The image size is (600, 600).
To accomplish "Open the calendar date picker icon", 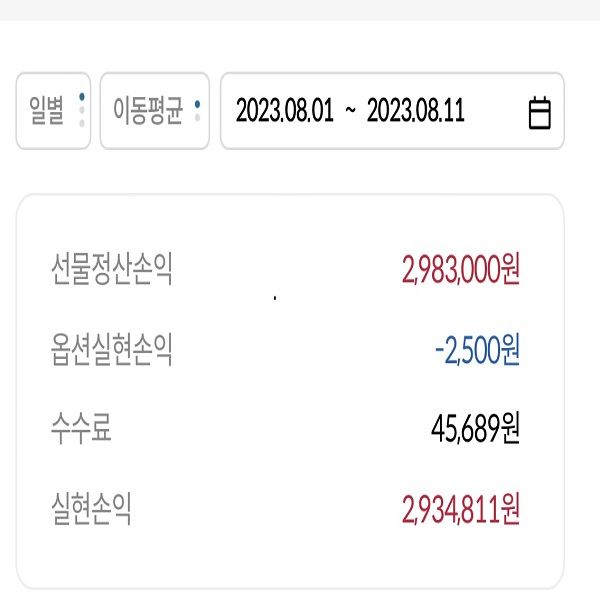I will point(539,112).
